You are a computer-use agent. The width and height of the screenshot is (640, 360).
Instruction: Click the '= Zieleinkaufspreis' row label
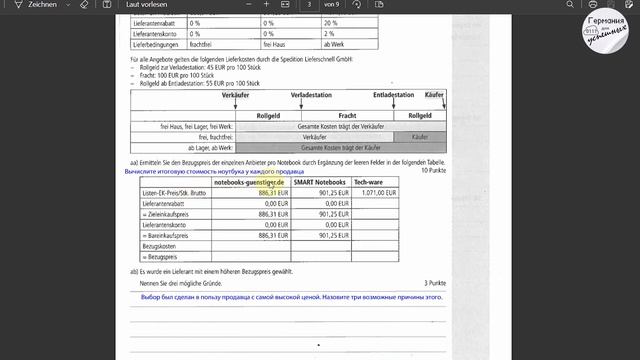tap(165, 214)
